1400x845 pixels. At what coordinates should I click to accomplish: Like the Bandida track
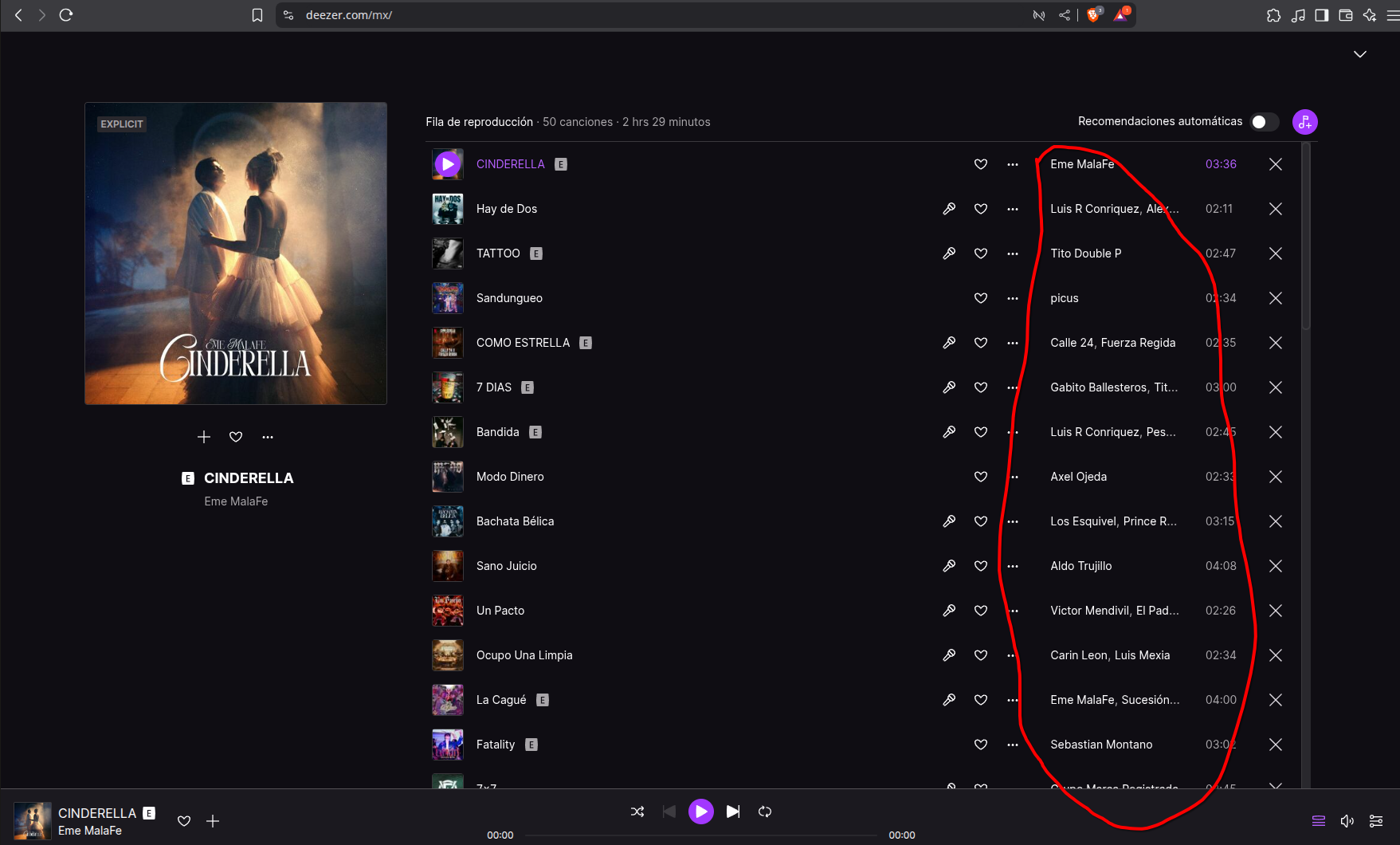(x=981, y=432)
